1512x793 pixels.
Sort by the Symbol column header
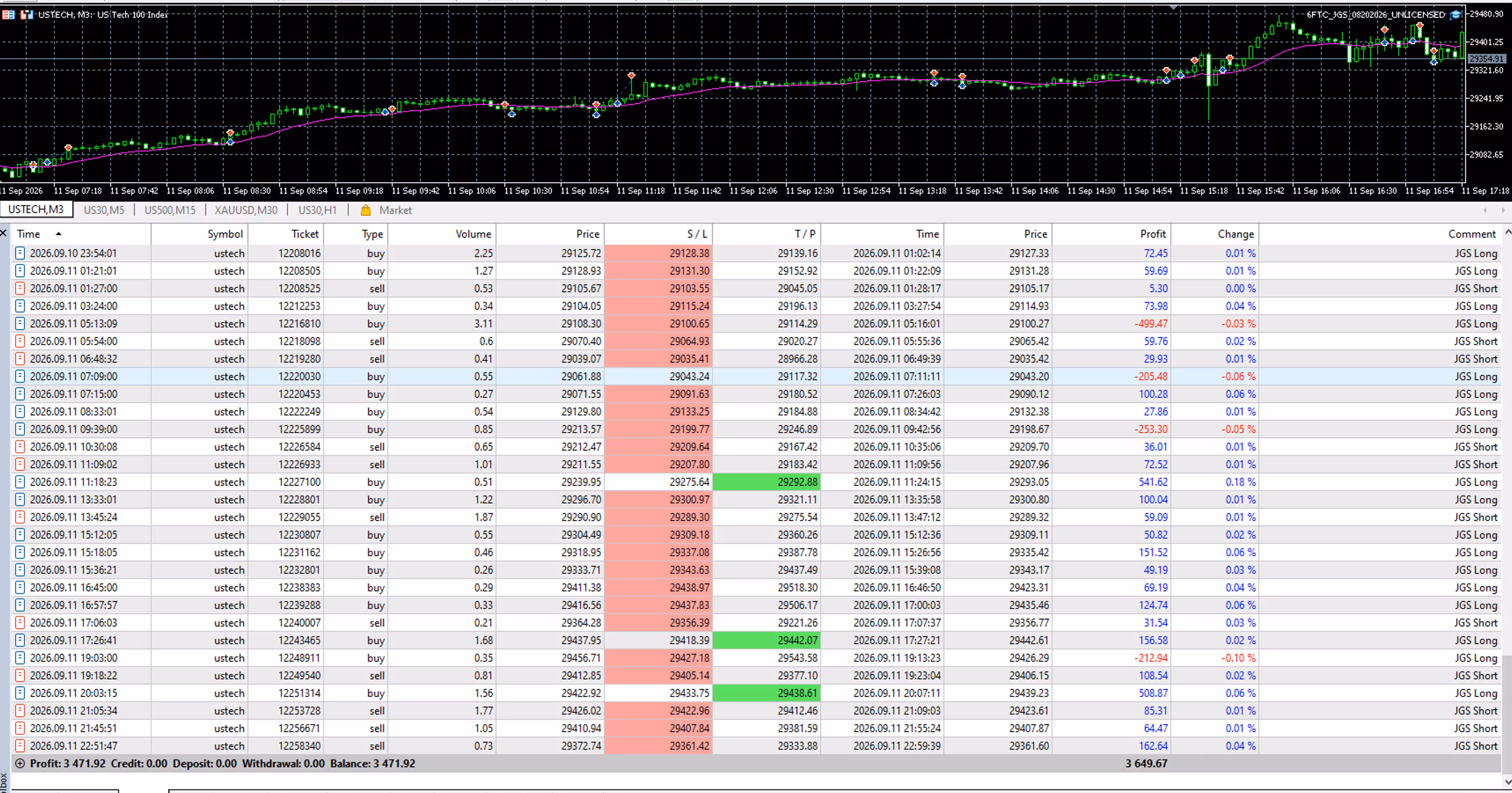[x=200, y=234]
